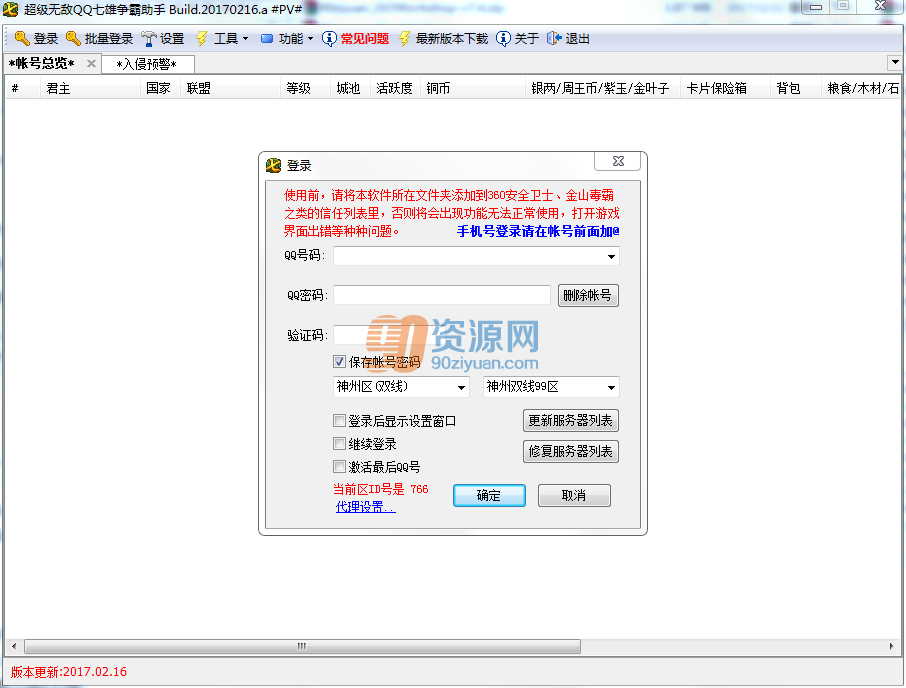
Task: Sort by the 国家 column header
Action: click(160, 88)
